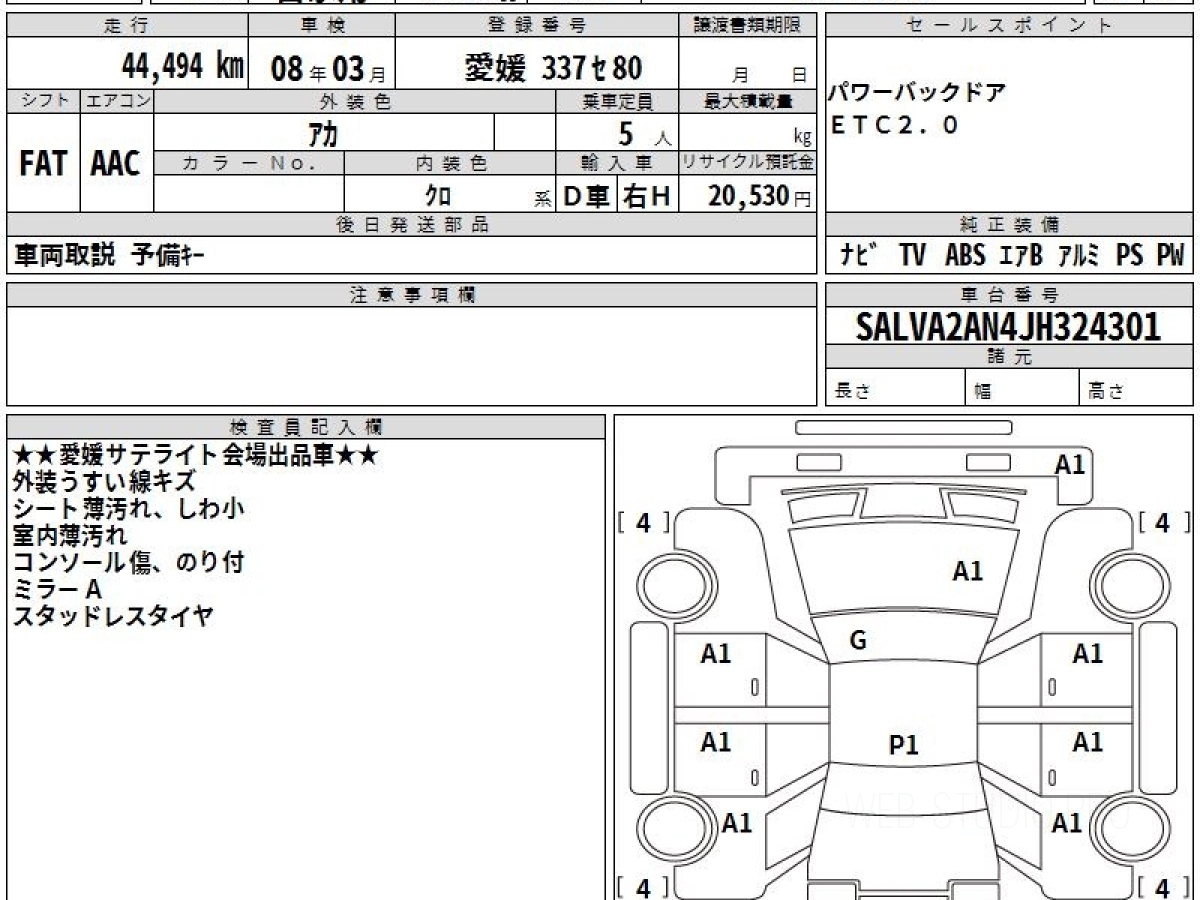Click the 登録番号 header

[537, 26]
